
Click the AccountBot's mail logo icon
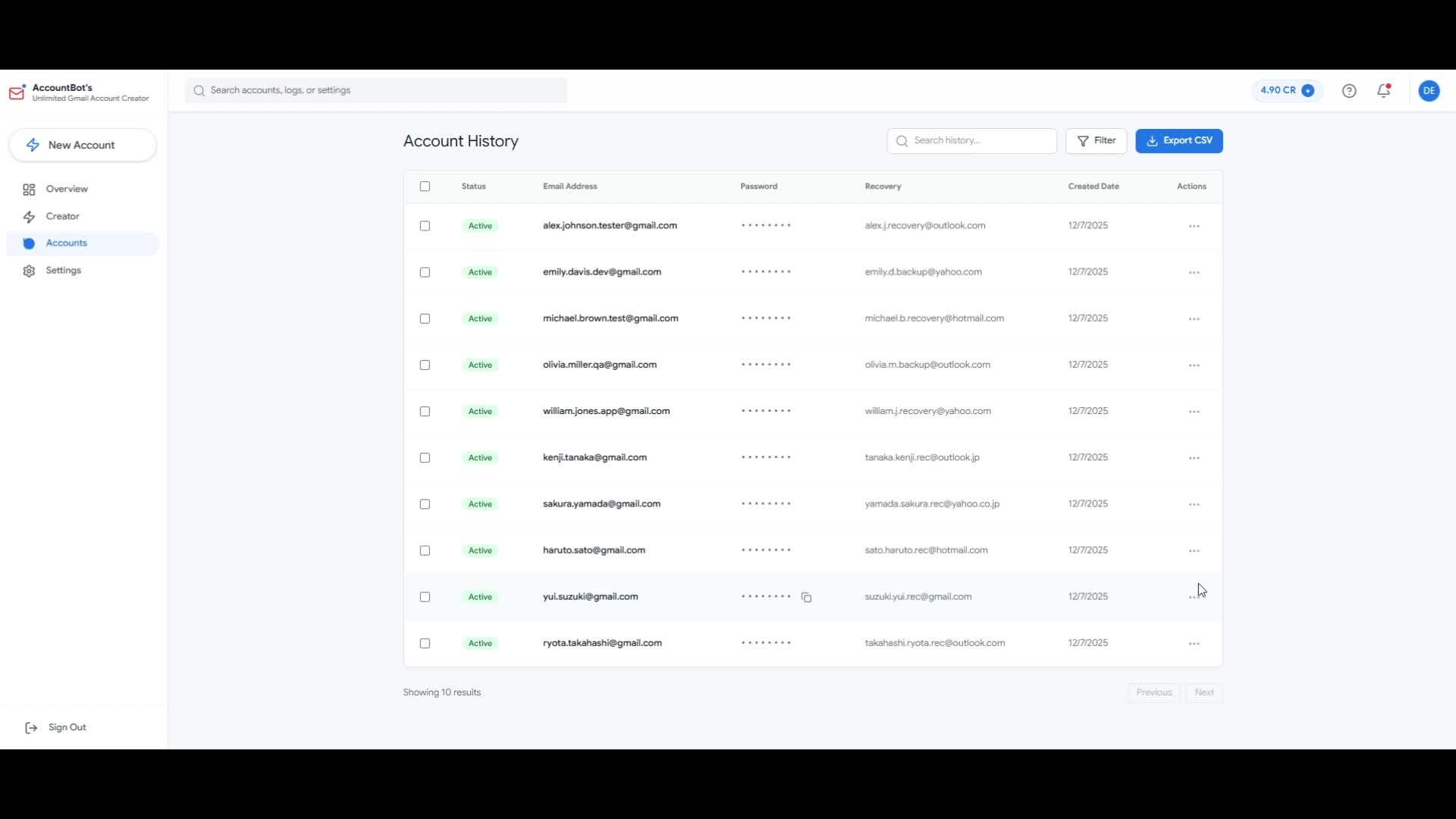[x=17, y=93]
